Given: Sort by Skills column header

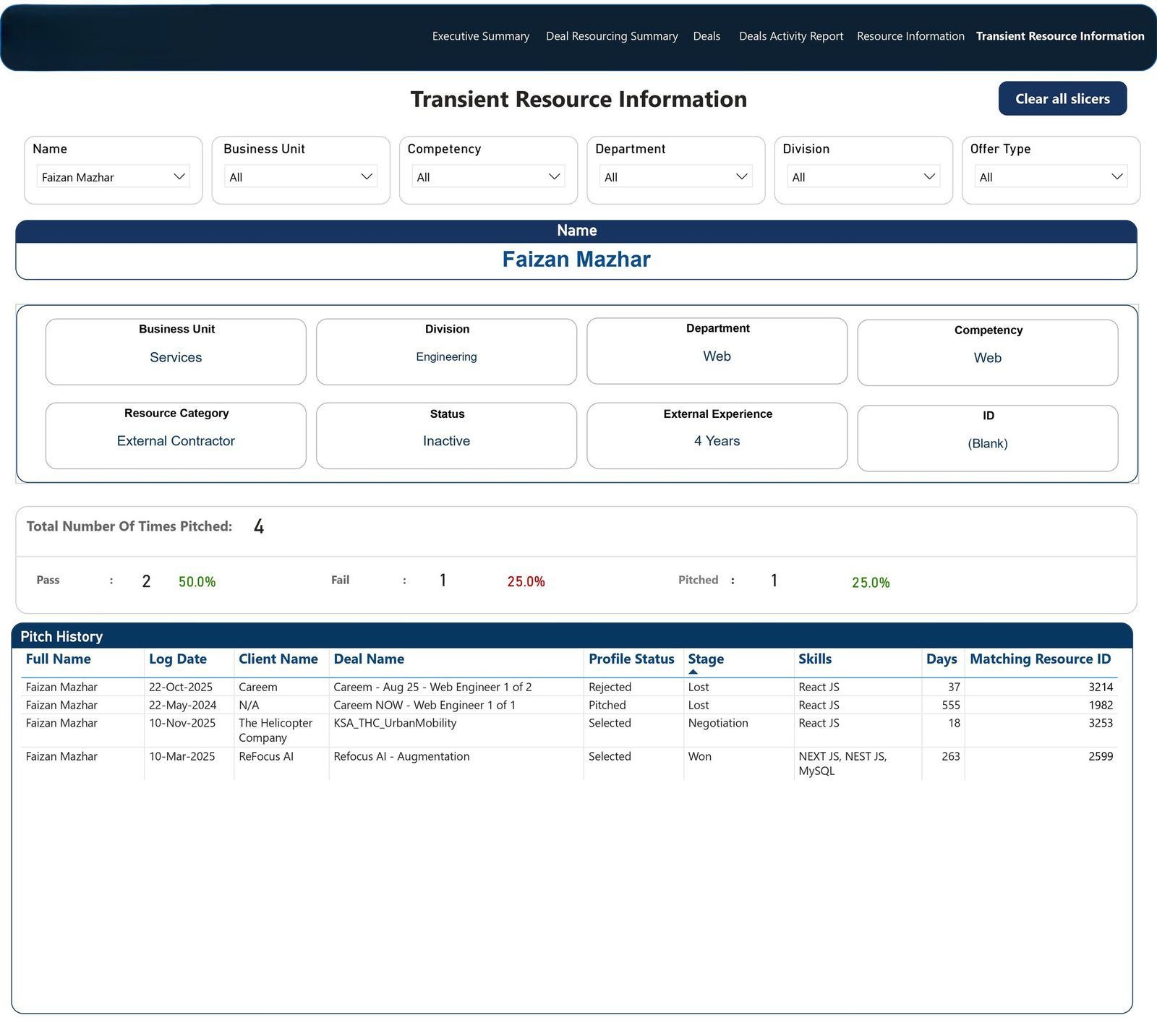Looking at the screenshot, I should (x=815, y=659).
